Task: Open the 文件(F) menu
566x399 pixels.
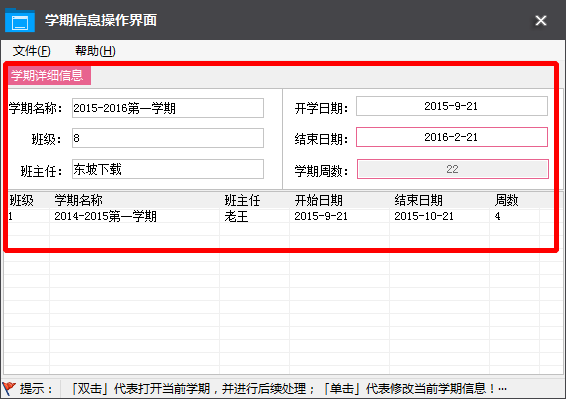Action: pyautogui.click(x=31, y=51)
